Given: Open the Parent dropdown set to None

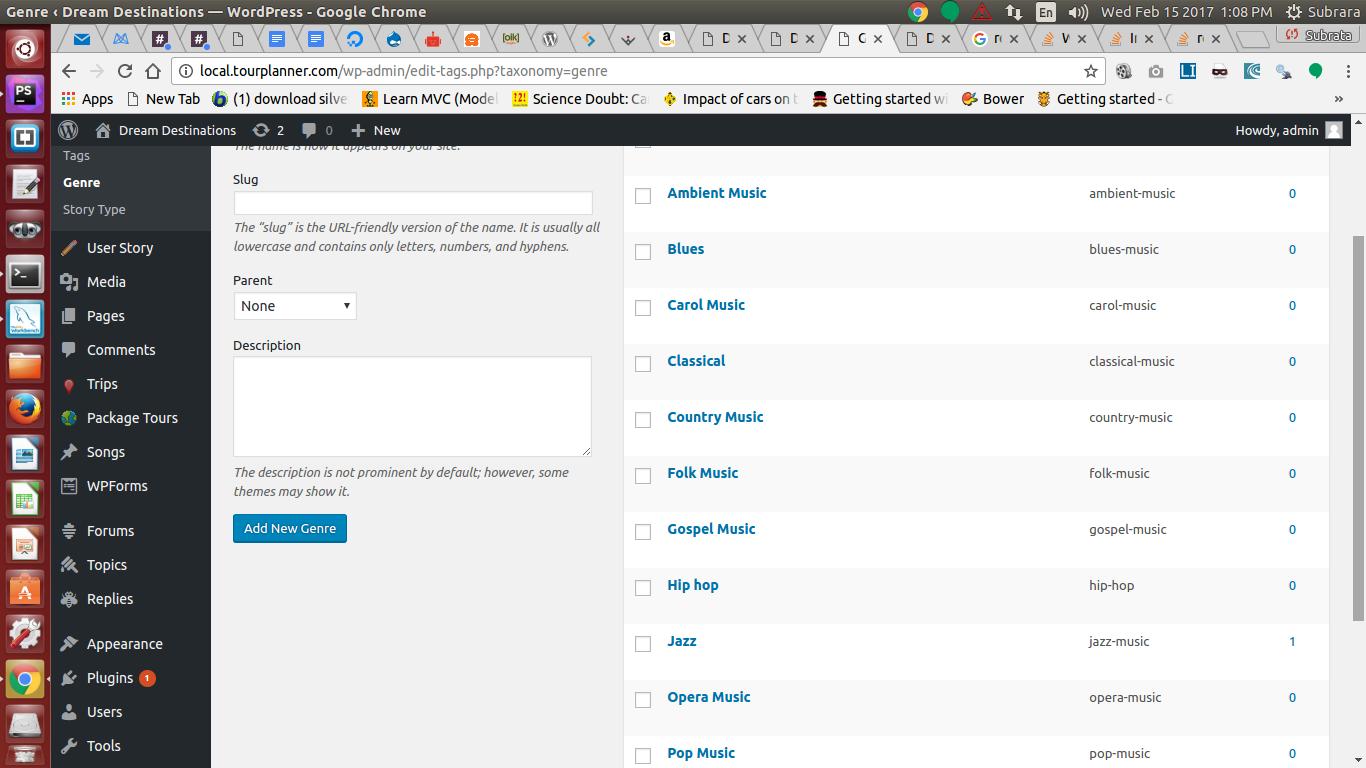Looking at the screenshot, I should pyautogui.click(x=294, y=306).
